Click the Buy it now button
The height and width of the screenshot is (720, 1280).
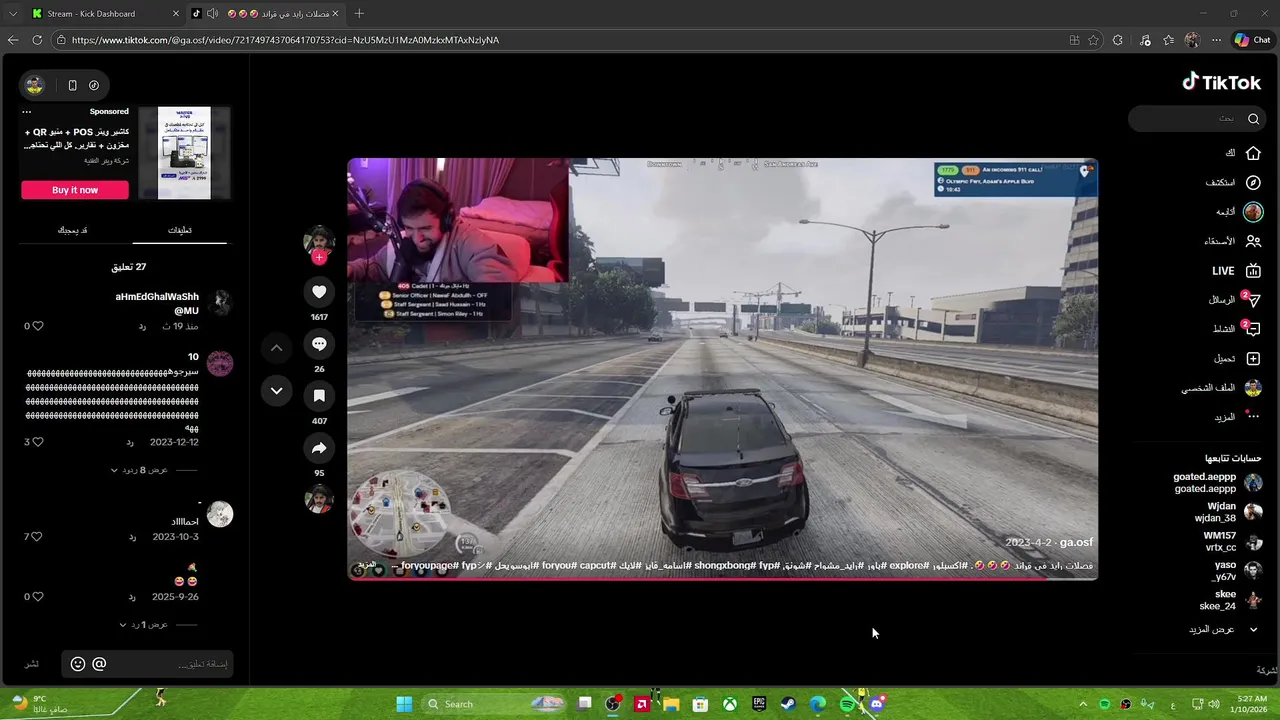pyautogui.click(x=75, y=190)
